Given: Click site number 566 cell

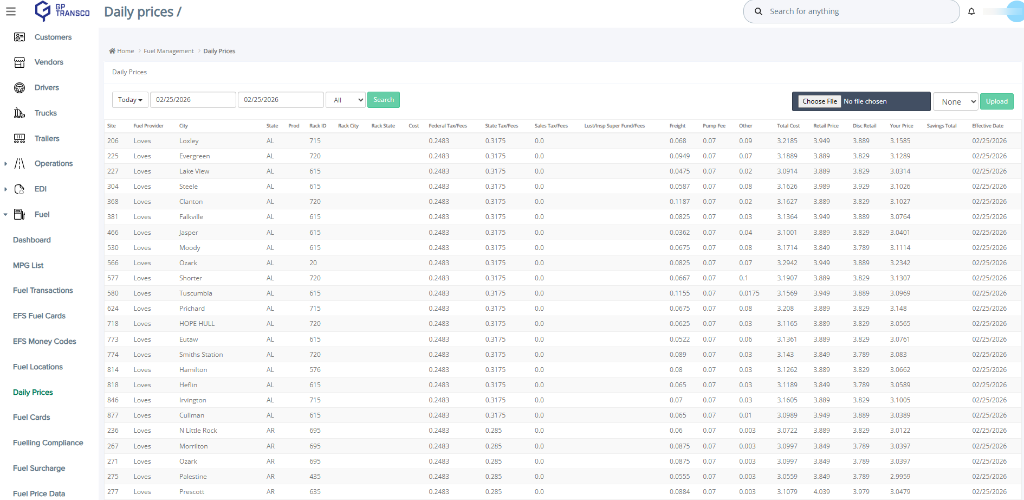Looking at the screenshot, I should click(x=112, y=263).
